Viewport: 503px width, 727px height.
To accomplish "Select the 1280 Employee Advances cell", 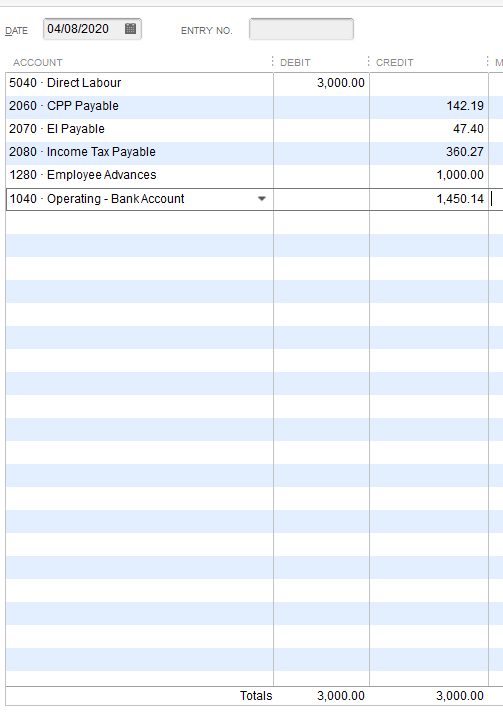I will (x=140, y=176).
